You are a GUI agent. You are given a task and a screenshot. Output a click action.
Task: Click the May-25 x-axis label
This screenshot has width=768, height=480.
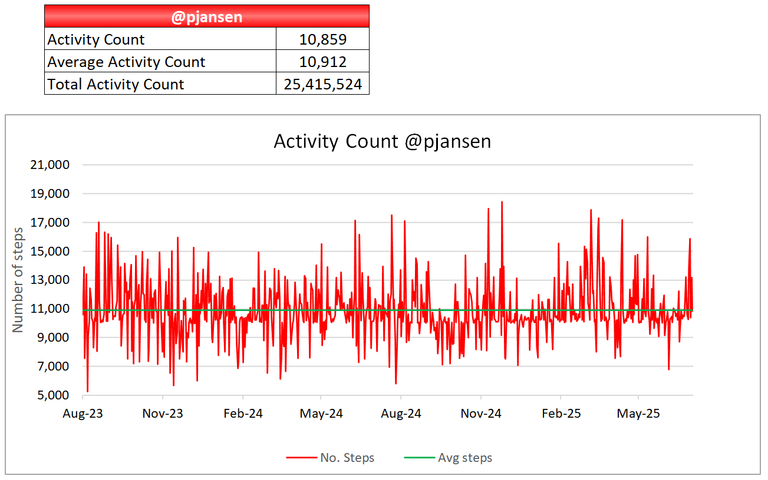point(638,413)
